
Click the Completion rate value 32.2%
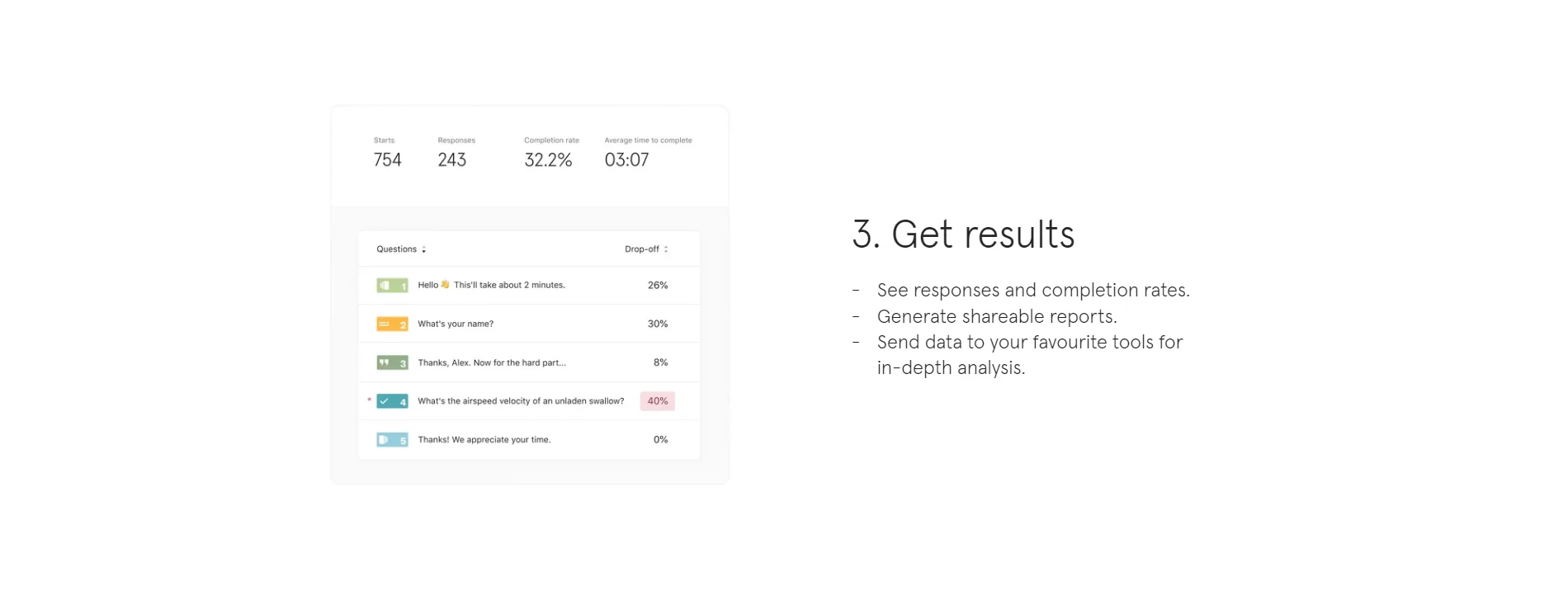(x=548, y=160)
